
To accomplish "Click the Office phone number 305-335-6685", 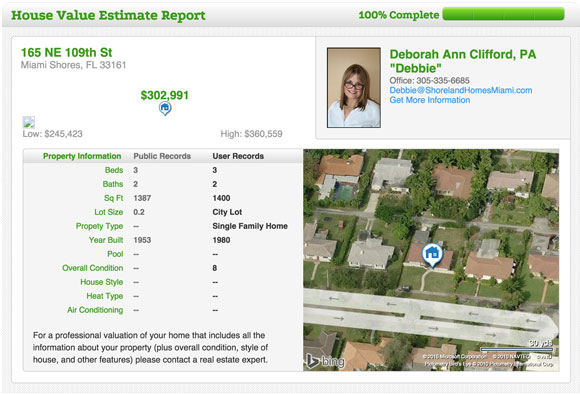I will pos(443,81).
